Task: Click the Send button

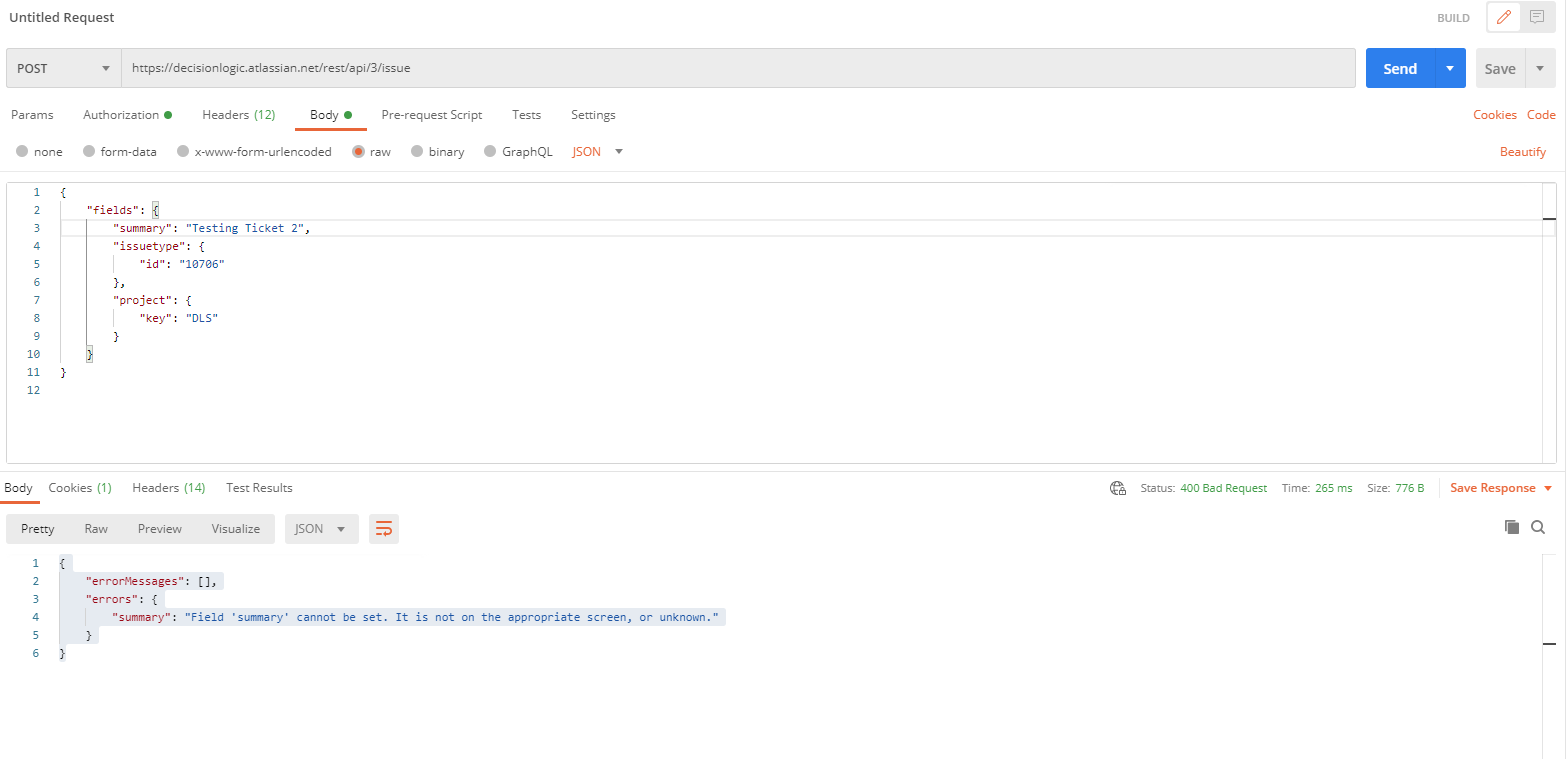Action: pos(1400,68)
